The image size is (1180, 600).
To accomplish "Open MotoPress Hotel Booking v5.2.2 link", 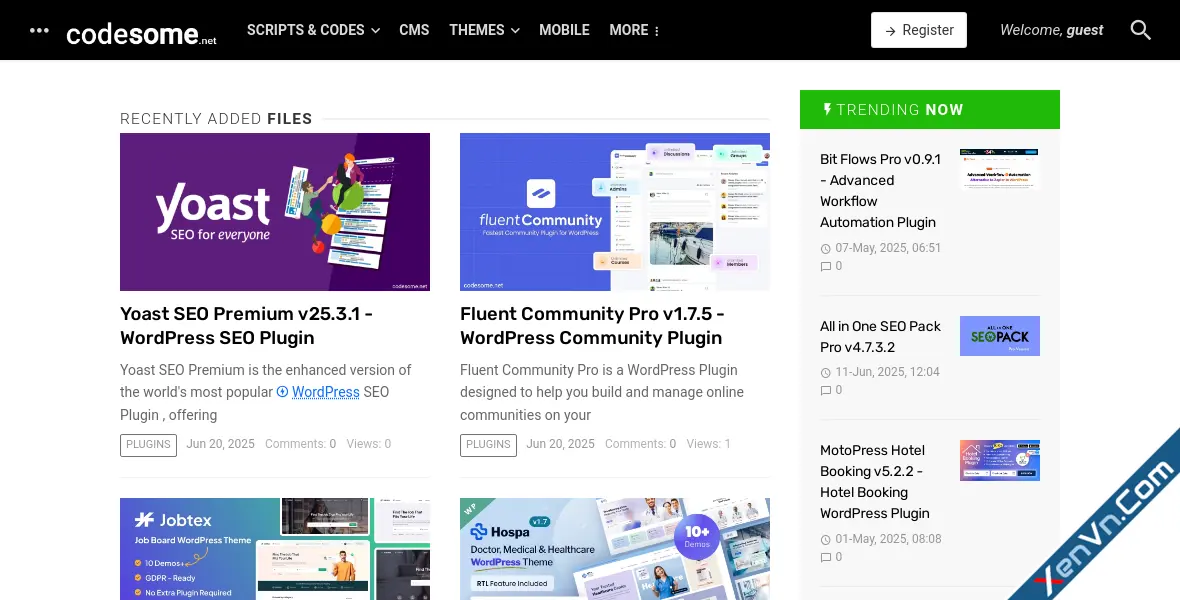I will coord(874,482).
